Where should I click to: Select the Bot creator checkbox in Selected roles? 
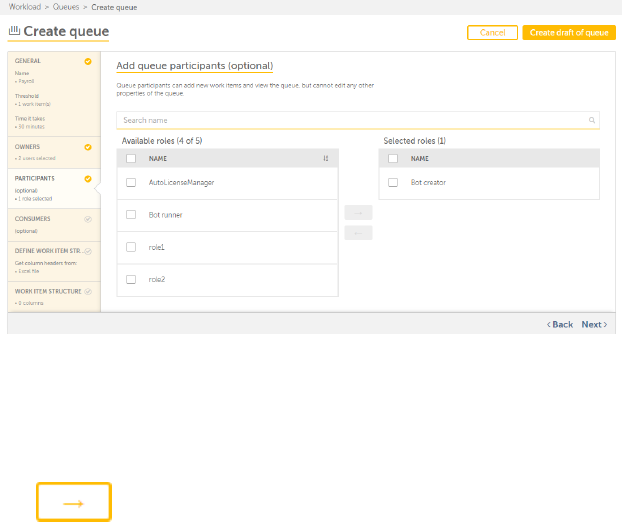393,183
